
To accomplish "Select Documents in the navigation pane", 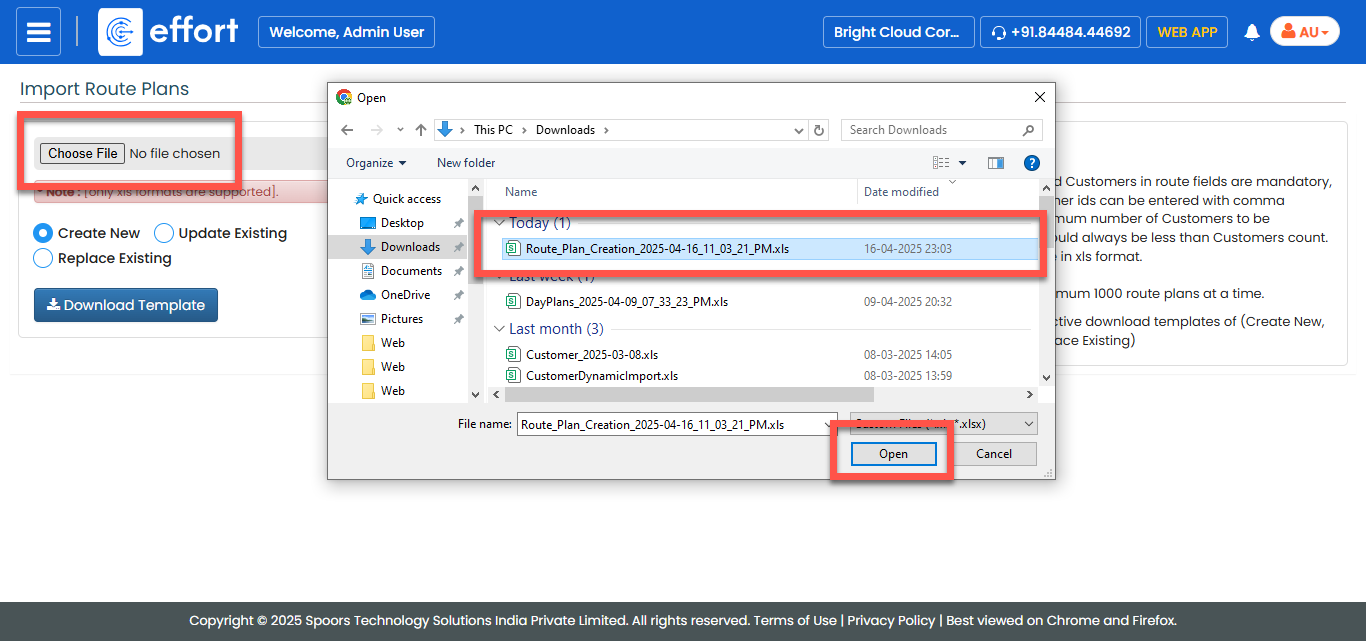I will point(410,271).
